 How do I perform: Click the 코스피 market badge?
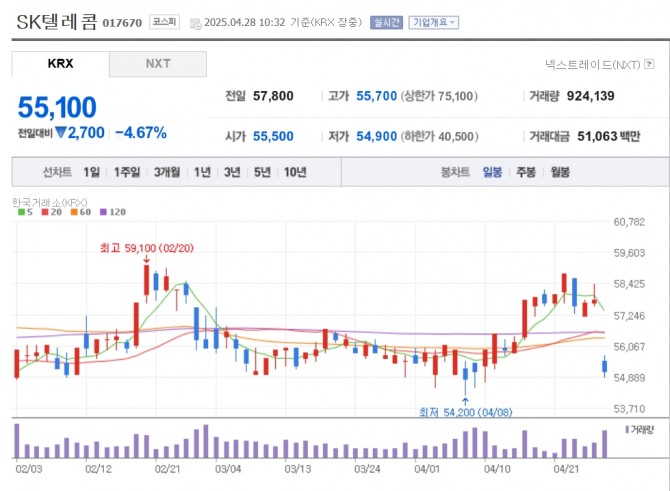click(163, 21)
